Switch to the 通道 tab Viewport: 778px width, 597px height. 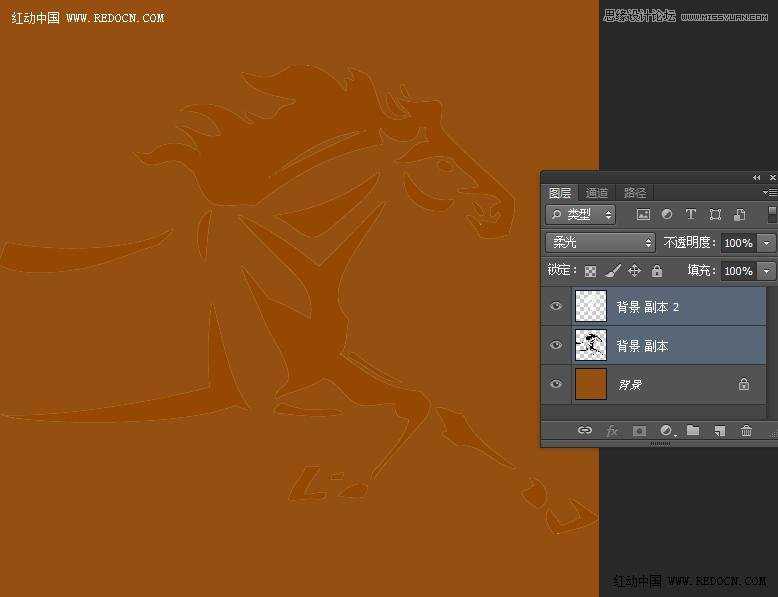(x=597, y=193)
